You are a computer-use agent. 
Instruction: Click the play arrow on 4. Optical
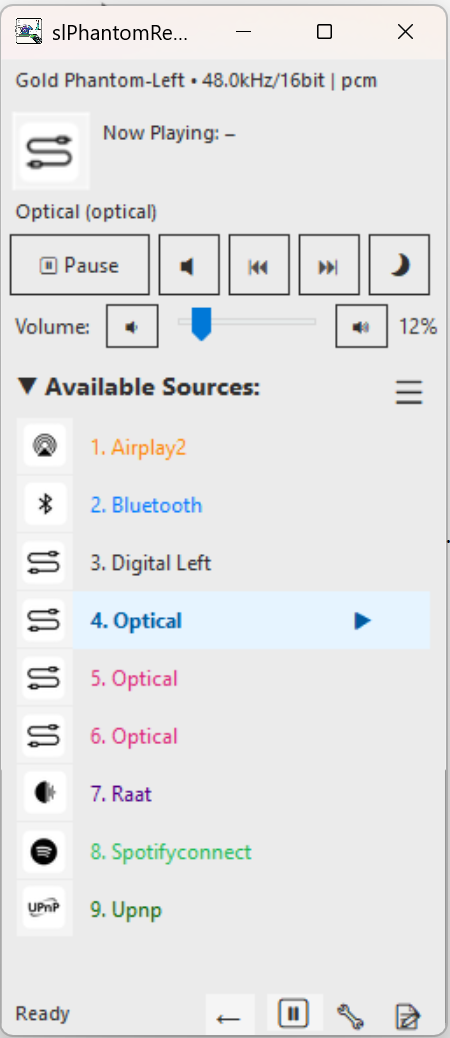click(363, 621)
